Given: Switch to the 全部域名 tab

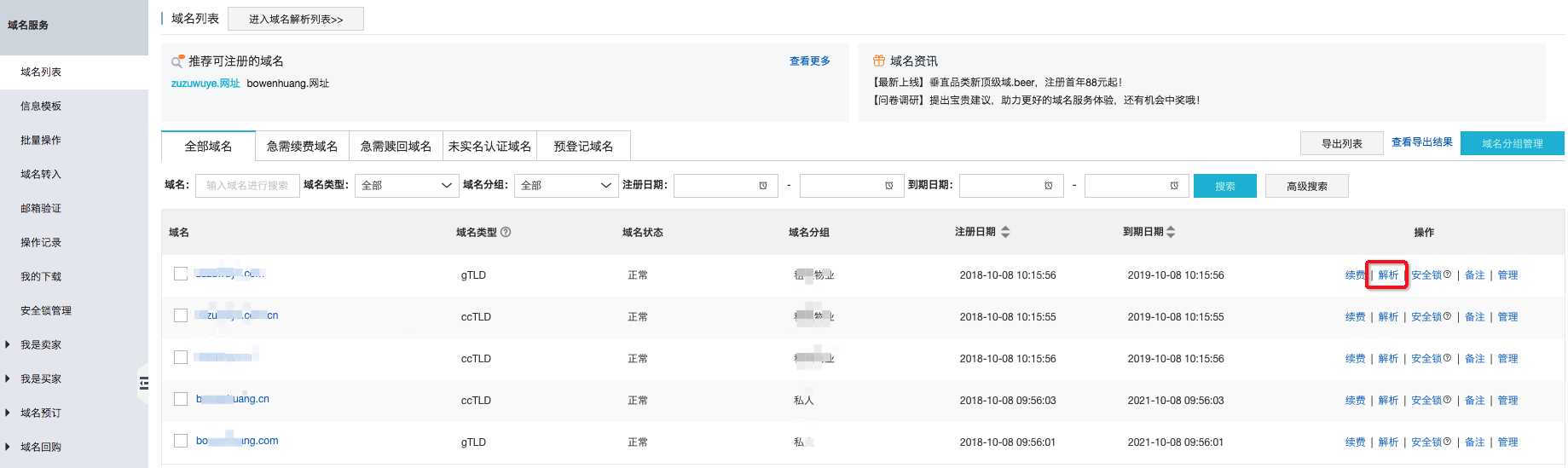Looking at the screenshot, I should [208, 146].
